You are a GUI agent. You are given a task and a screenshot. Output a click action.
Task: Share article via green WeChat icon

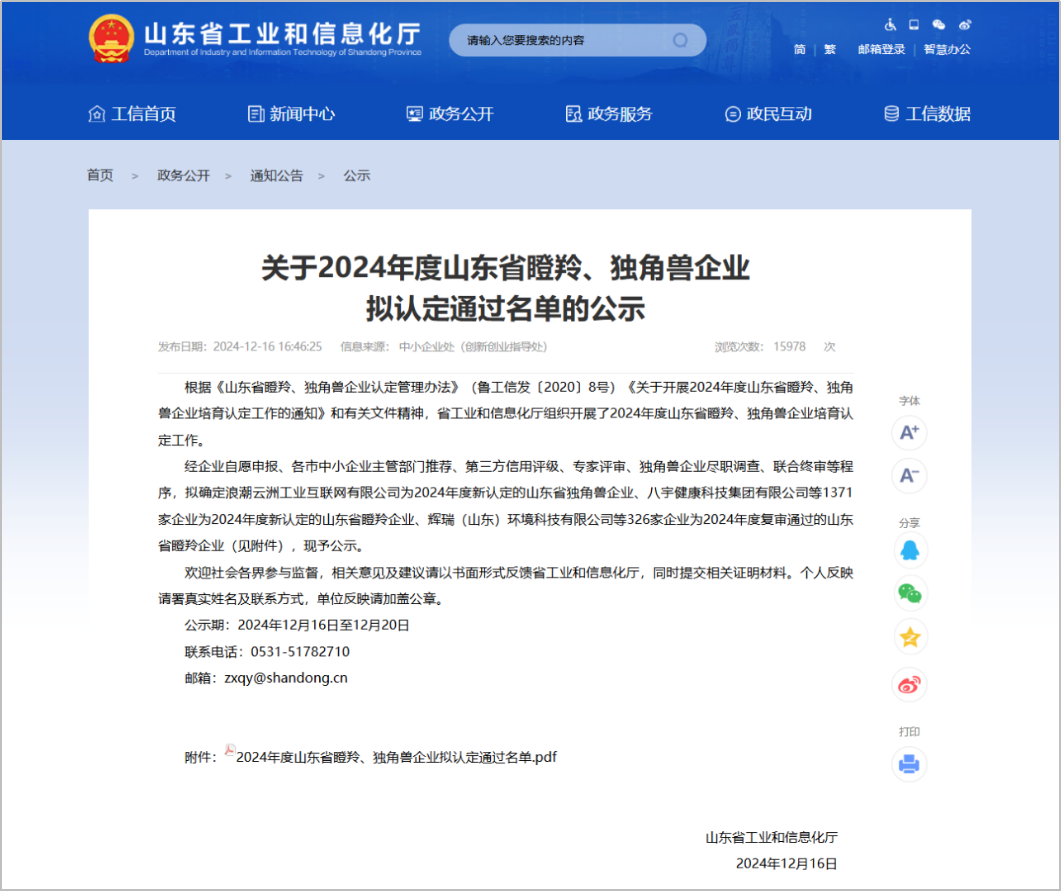[x=909, y=594]
